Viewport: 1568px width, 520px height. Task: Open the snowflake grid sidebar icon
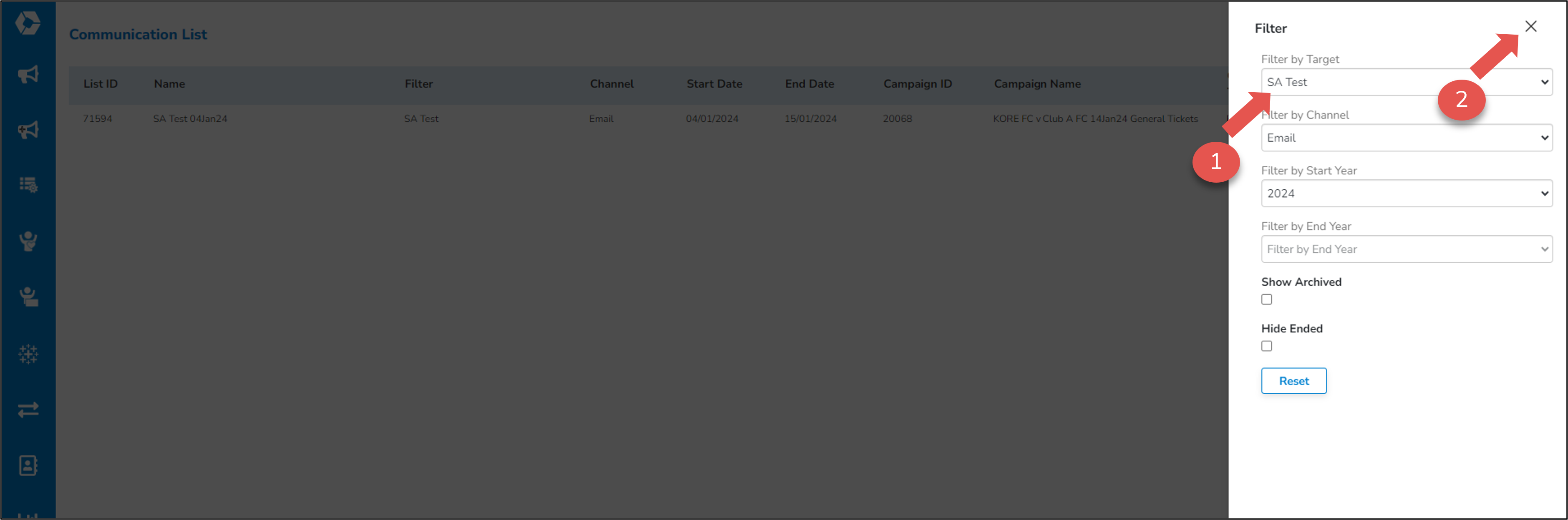tap(28, 354)
